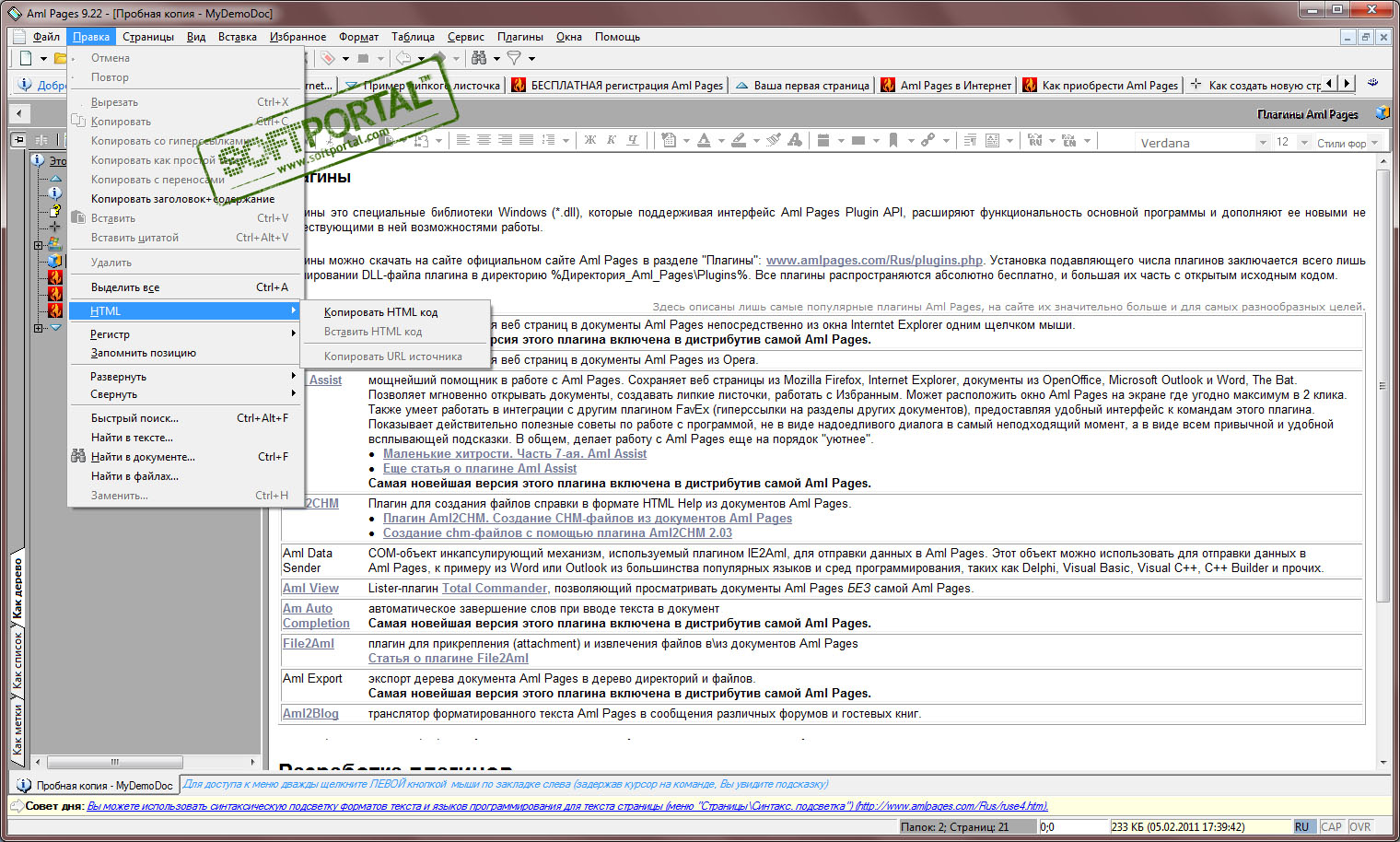Click the price tag icon in toolbar

coord(328,58)
